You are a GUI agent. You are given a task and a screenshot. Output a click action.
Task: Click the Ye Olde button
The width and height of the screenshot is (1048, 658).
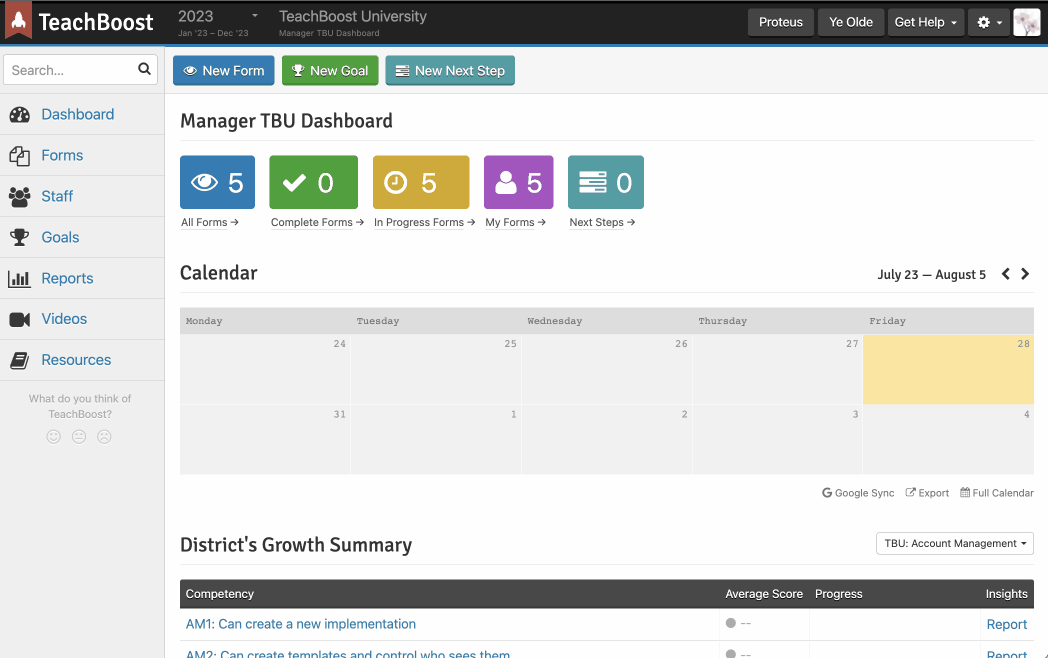click(851, 22)
